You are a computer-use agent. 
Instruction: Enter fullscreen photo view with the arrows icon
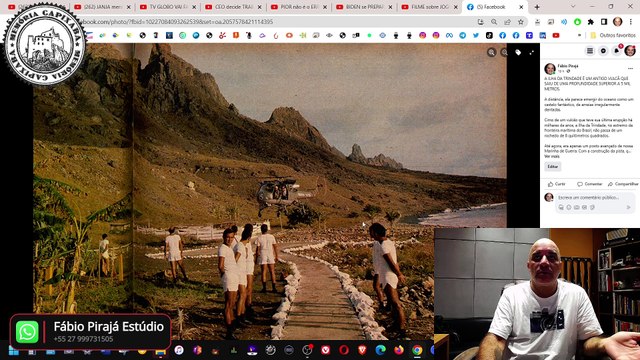point(531,52)
